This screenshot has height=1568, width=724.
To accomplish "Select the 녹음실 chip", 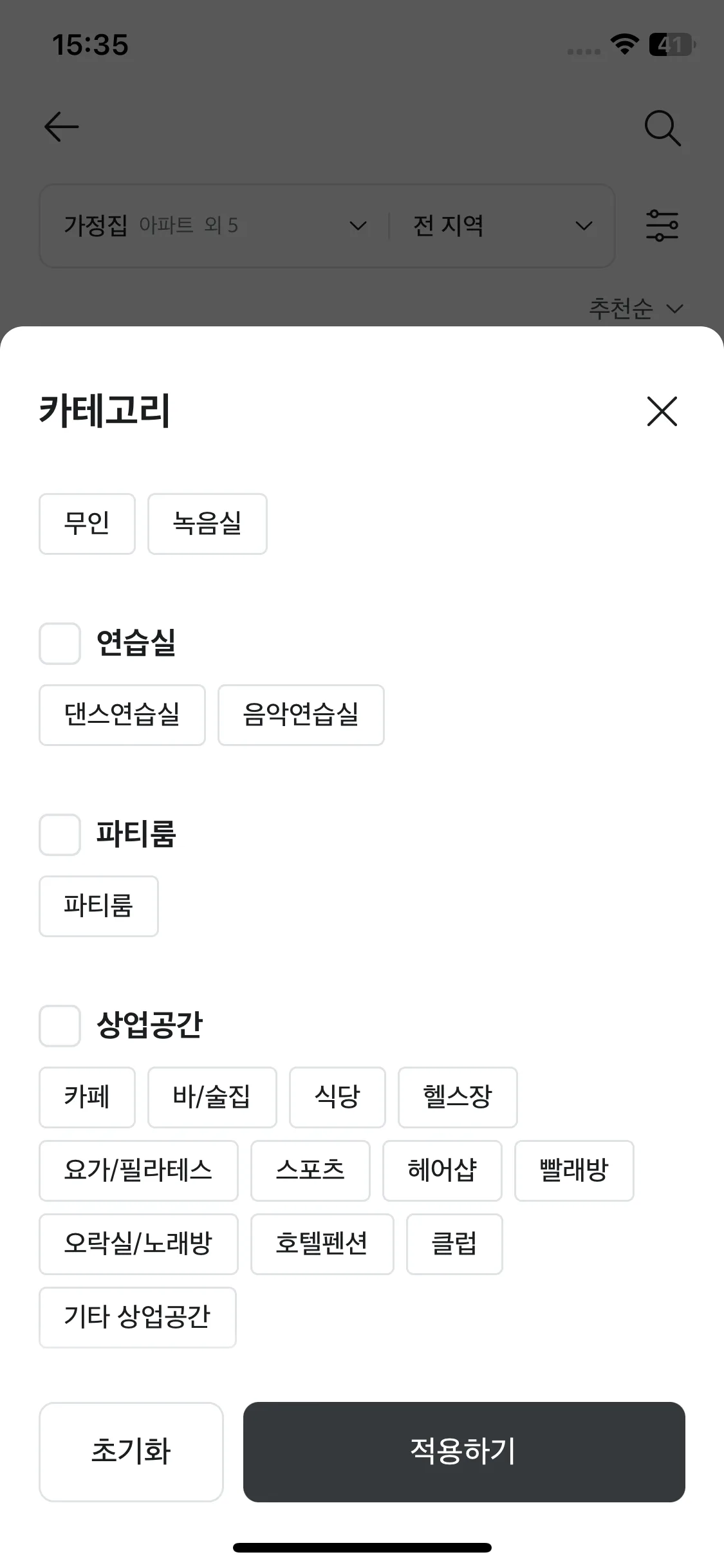I will coord(207,524).
